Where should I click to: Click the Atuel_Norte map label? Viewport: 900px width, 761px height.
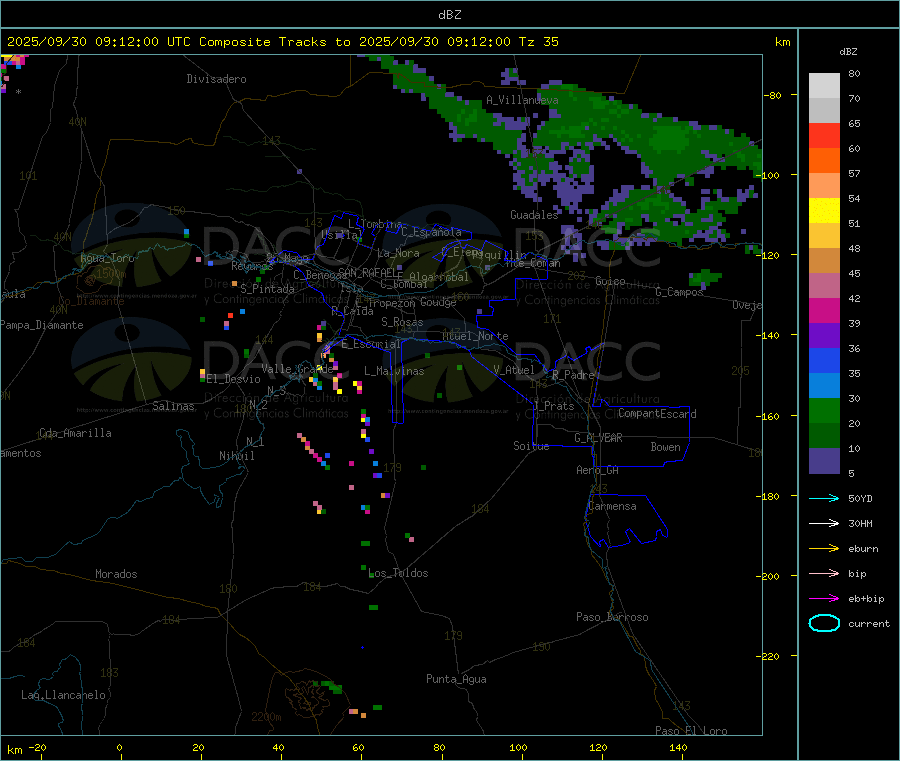point(475,336)
